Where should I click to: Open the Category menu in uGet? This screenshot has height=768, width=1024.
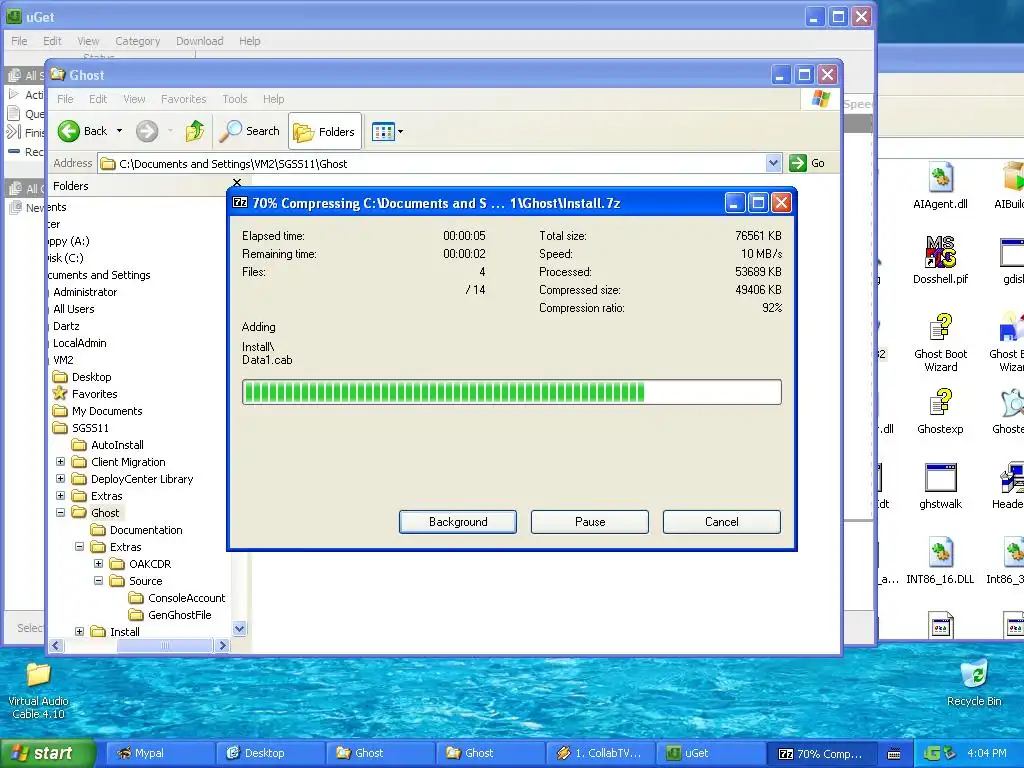[x=137, y=40]
